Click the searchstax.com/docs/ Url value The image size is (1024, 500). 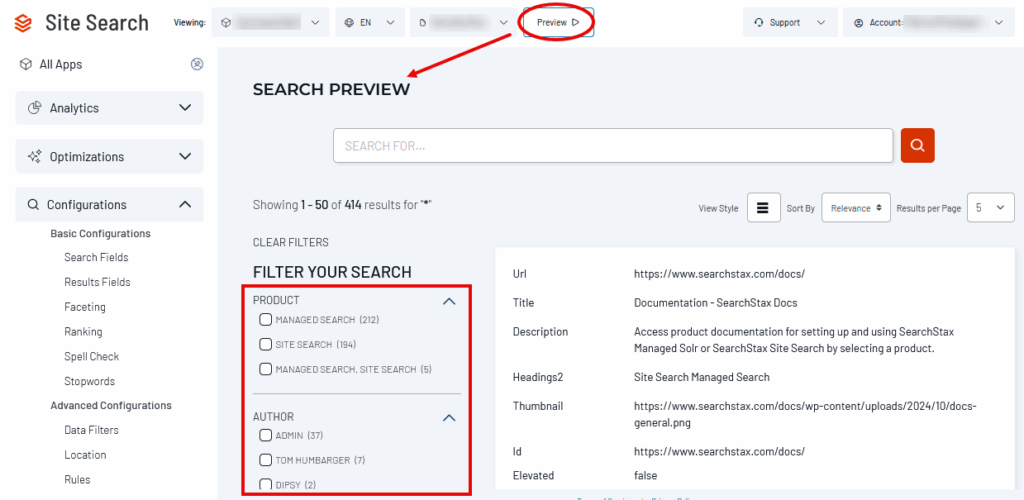(719, 274)
